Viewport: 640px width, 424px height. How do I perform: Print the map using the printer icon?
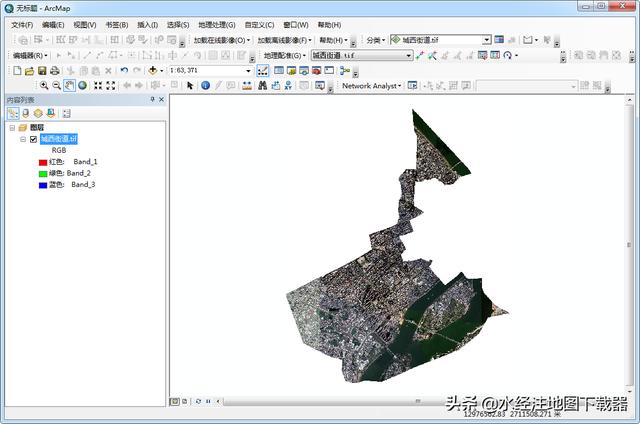55,71
